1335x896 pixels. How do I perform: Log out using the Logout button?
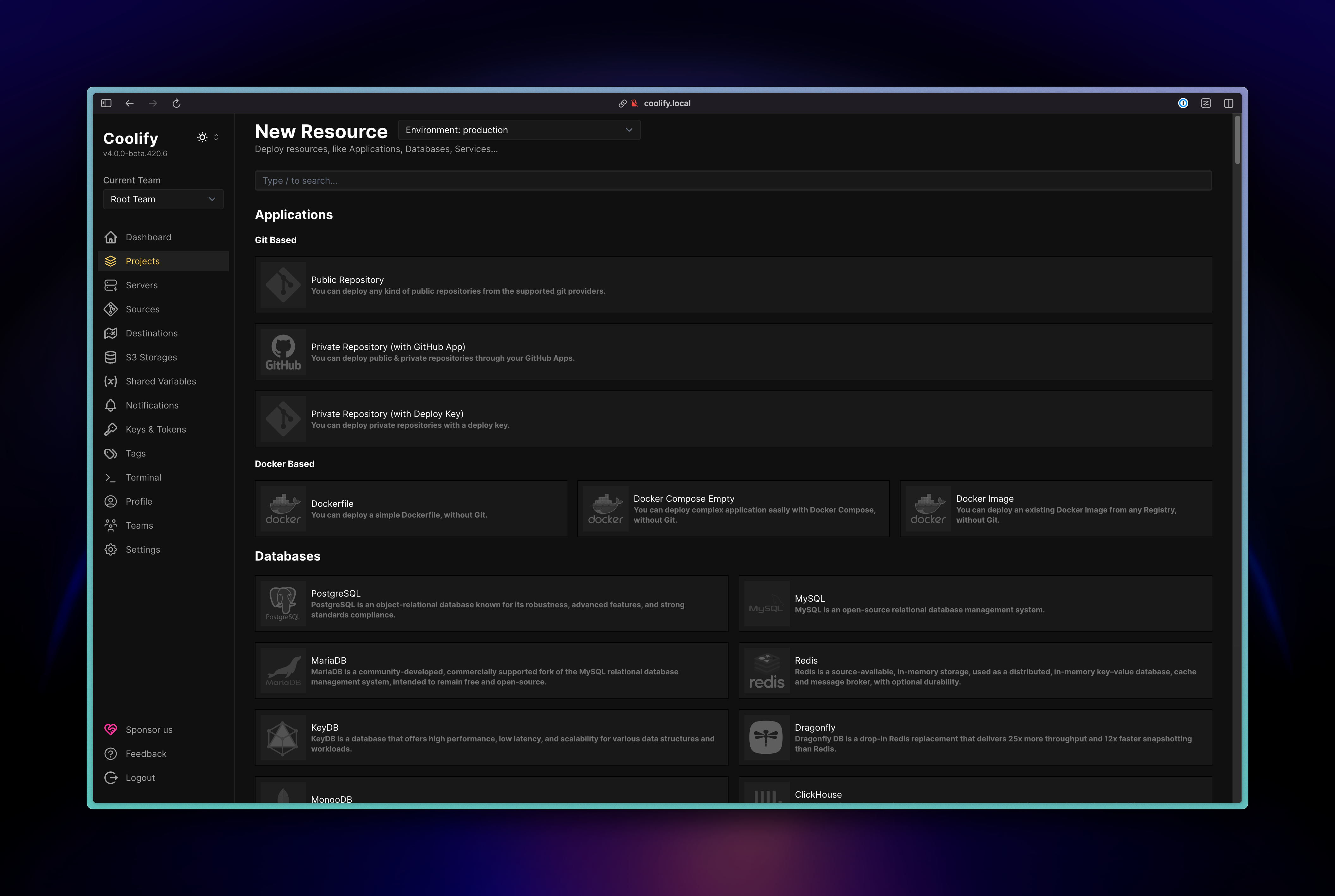tap(140, 777)
